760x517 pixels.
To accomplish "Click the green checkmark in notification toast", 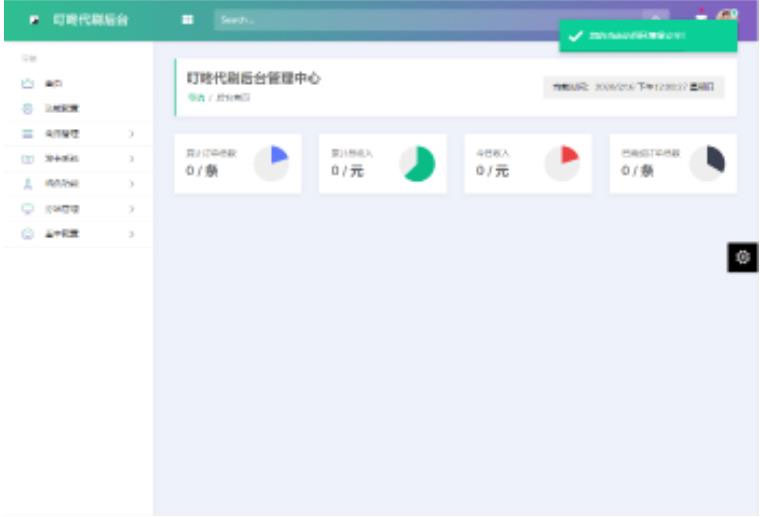I will pyautogui.click(x=574, y=36).
